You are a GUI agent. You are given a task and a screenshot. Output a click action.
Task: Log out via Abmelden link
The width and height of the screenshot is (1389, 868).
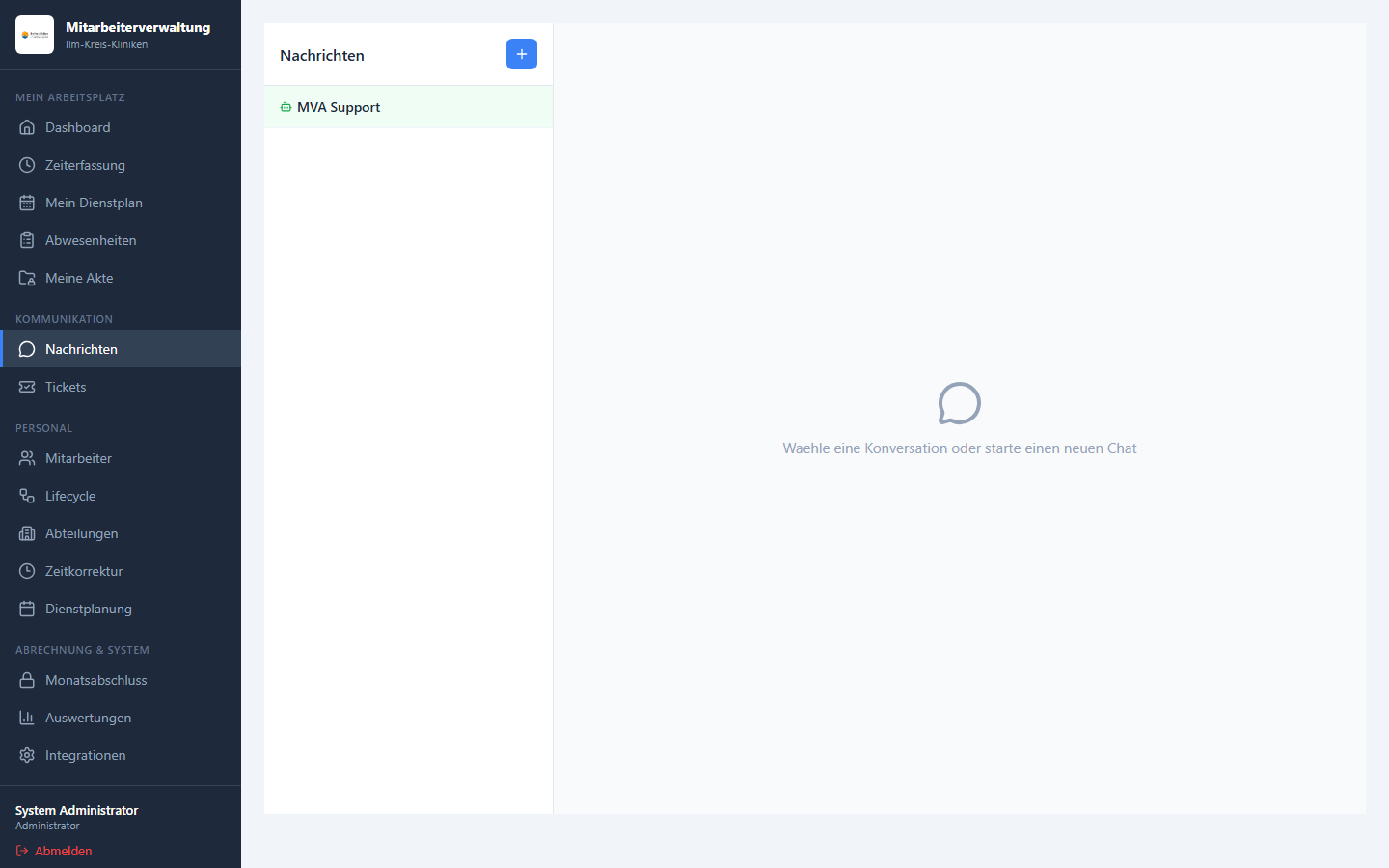point(54,851)
